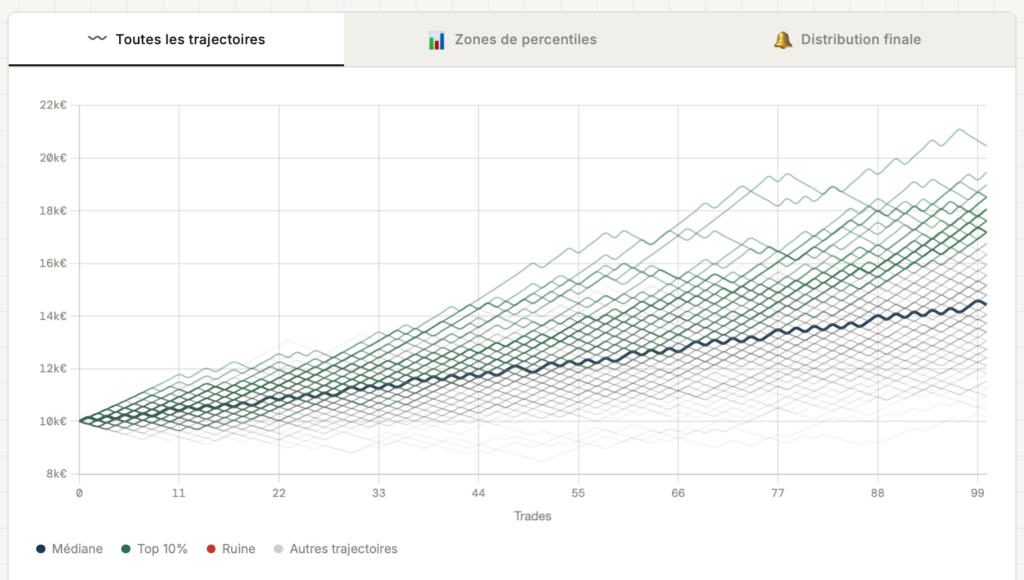This screenshot has width=1024, height=580.
Task: Select the "Distribution finale" tab text
Action: (861, 40)
